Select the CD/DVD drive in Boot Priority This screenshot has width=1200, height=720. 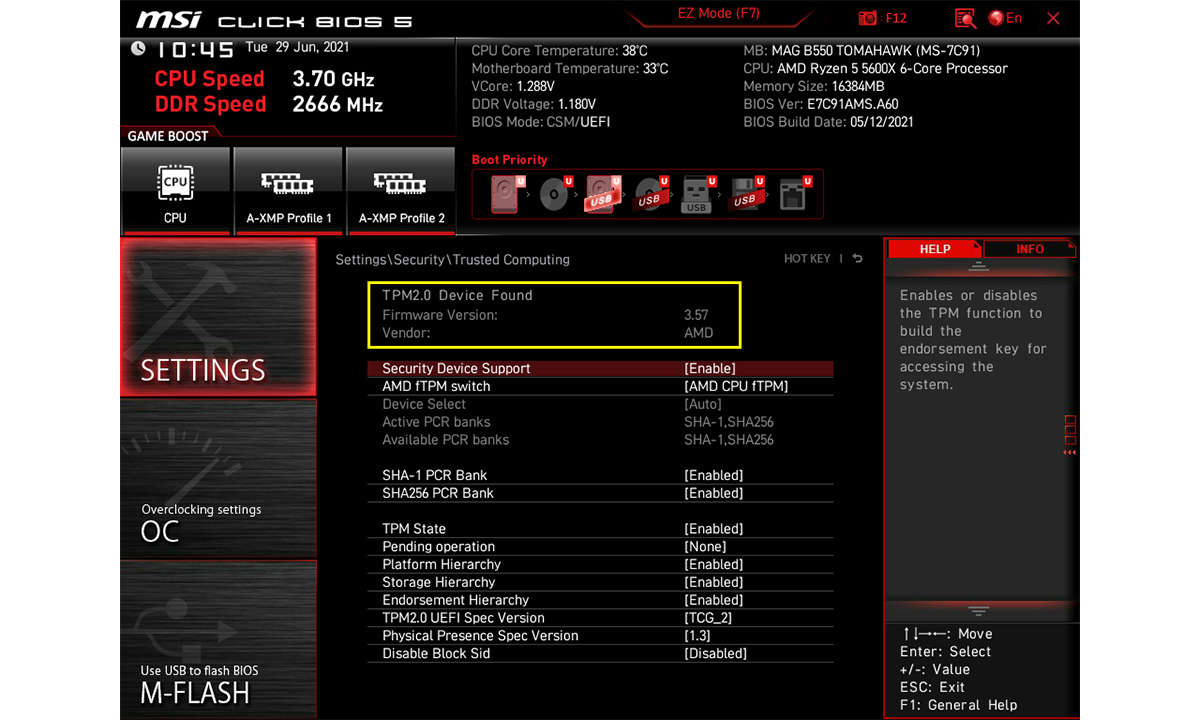point(553,194)
